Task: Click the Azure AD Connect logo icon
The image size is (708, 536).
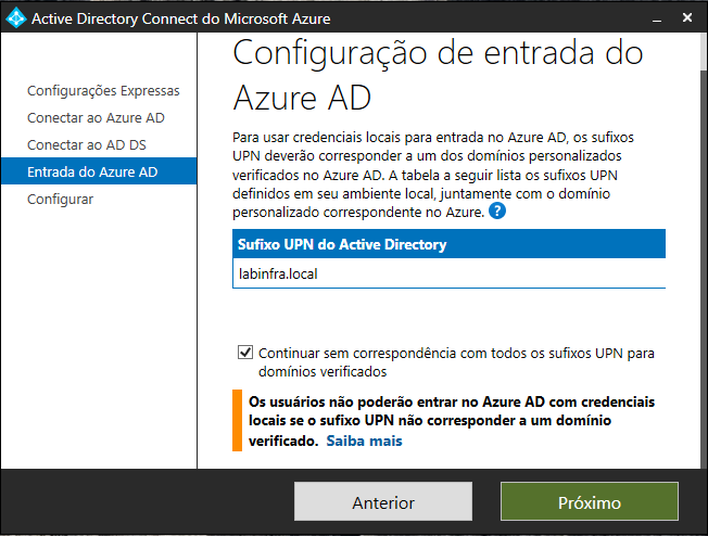Action: coord(16,18)
